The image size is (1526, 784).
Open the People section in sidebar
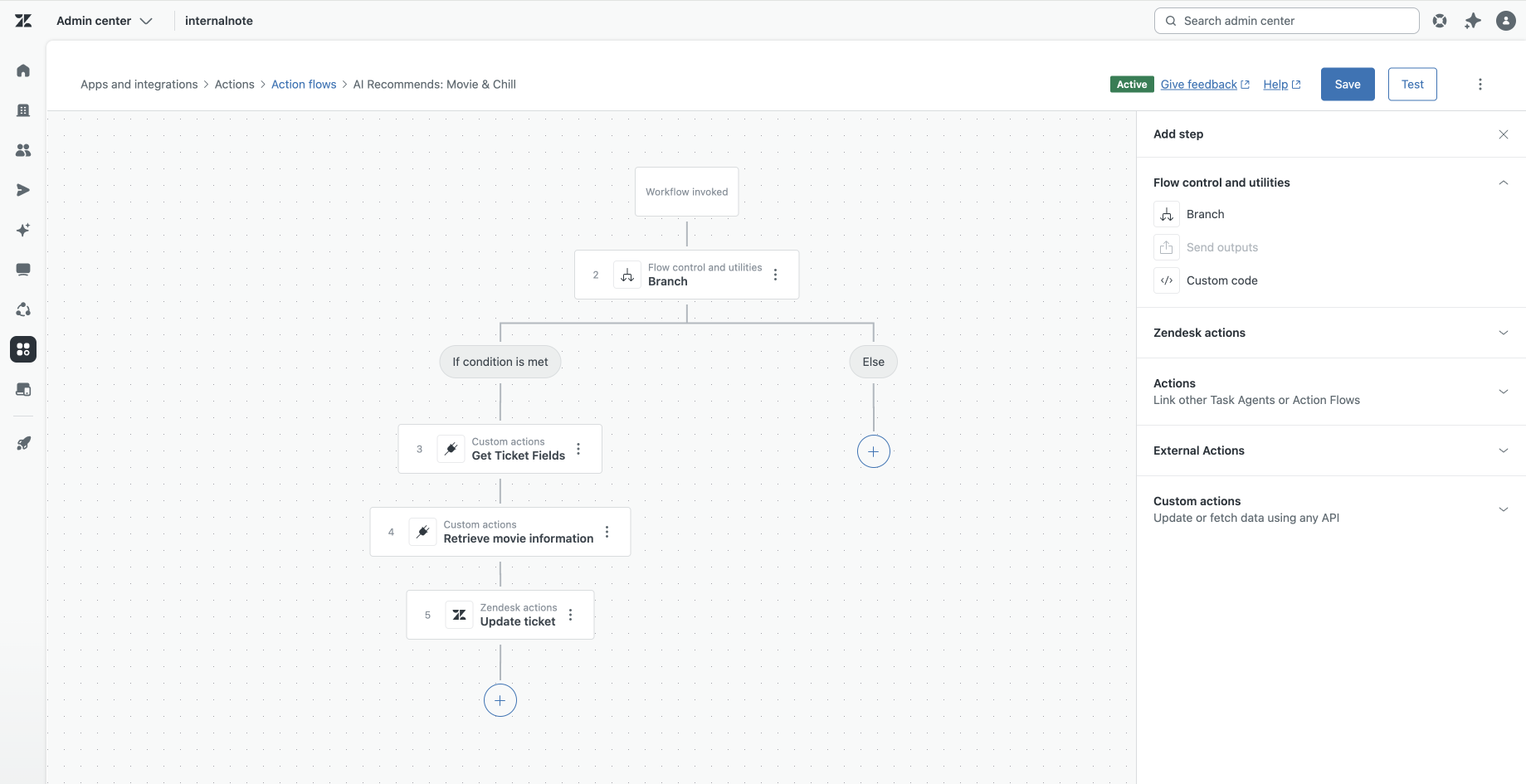coord(23,150)
